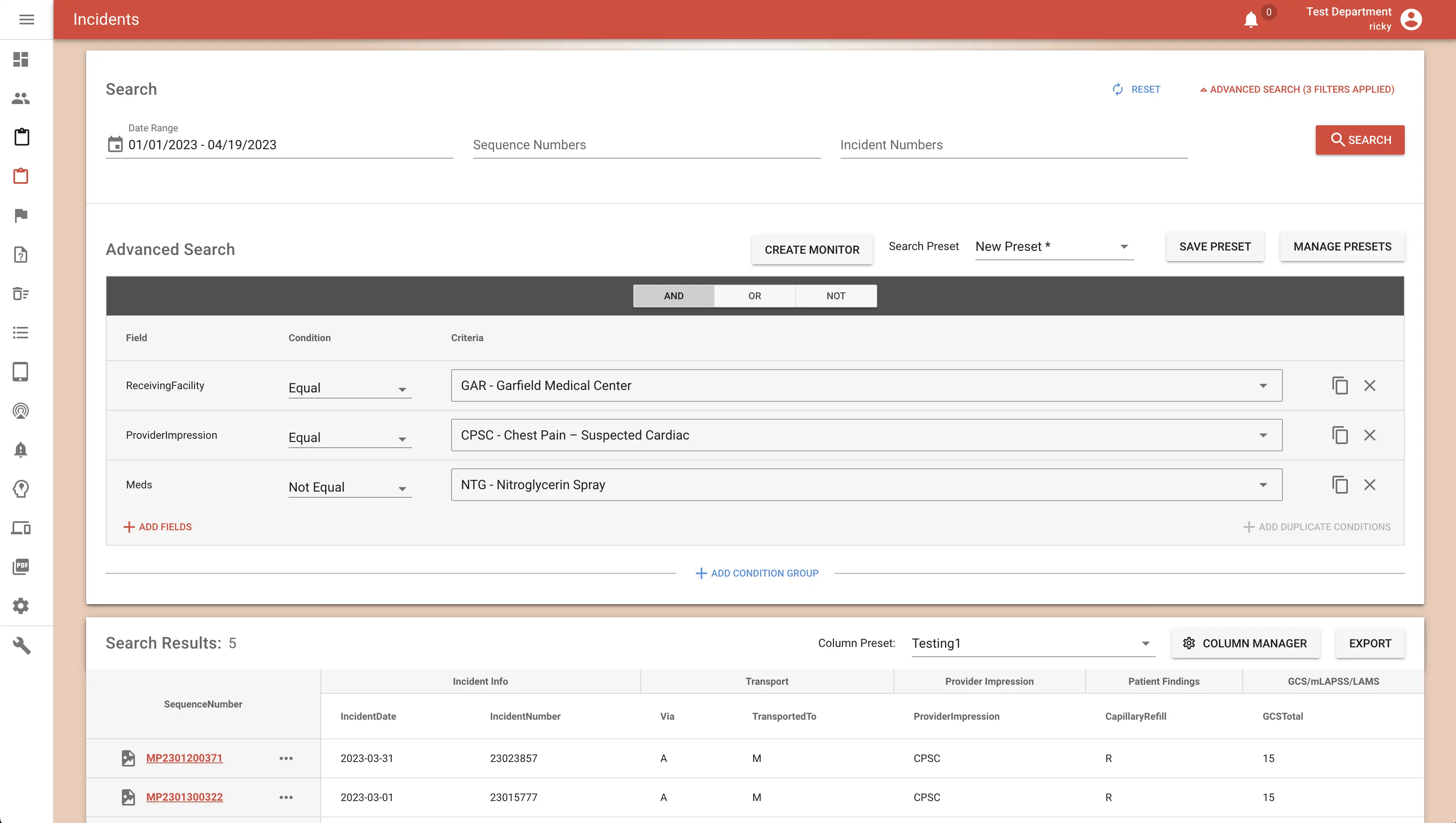Open incident link MP2301300322
Screen dimensions: 1456x823
tap(184, 797)
